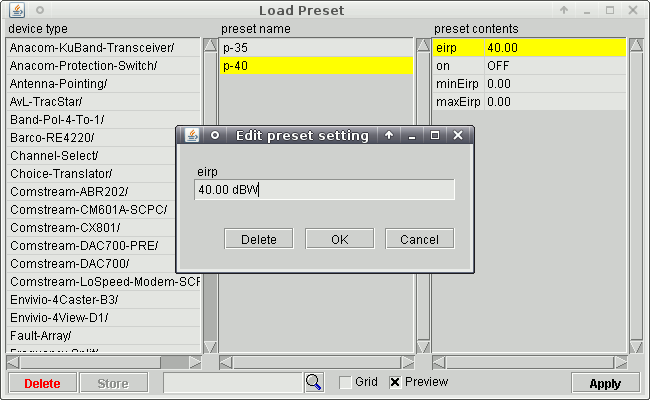Close the Edit preset setting dialog
650x400 pixels.
458,135
